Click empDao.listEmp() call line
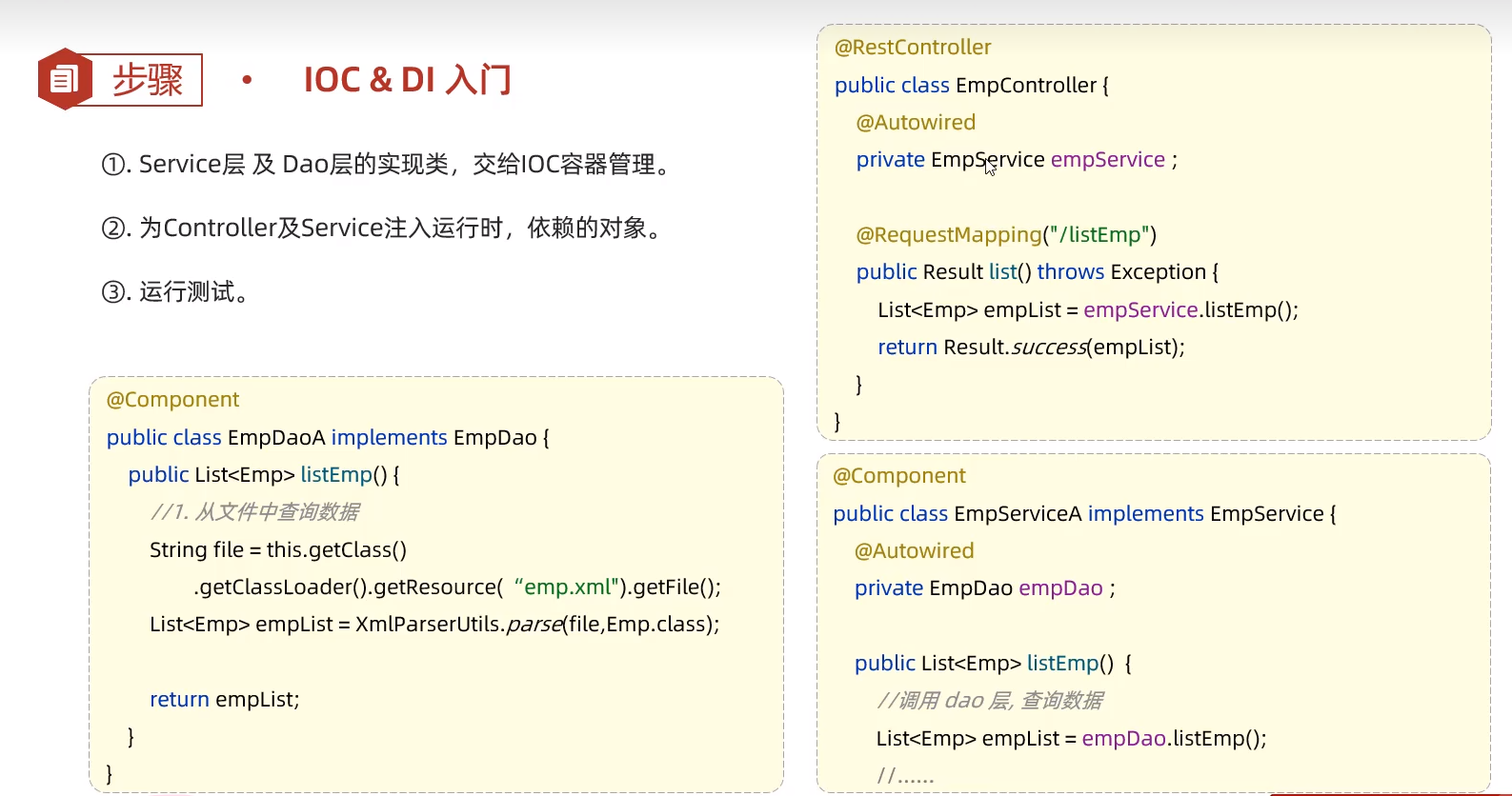Screen dimensions: 1512x796 click(x=1072, y=739)
